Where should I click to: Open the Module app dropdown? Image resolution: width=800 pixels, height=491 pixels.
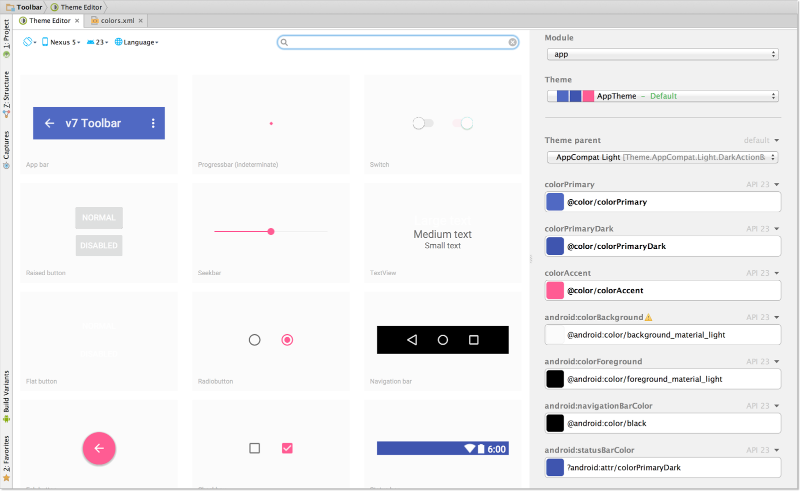coord(662,54)
